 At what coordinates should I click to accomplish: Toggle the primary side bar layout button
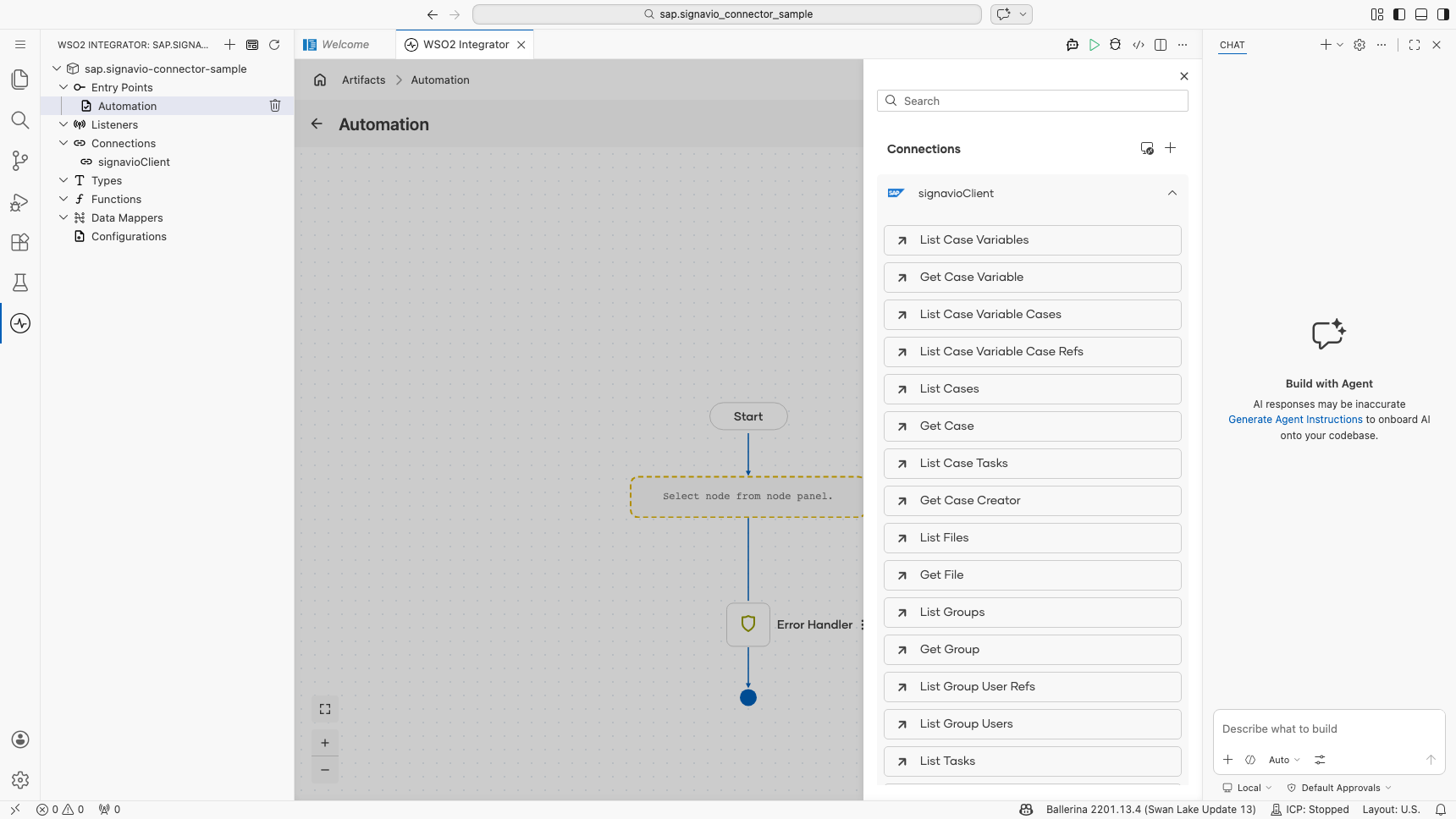(x=1399, y=14)
